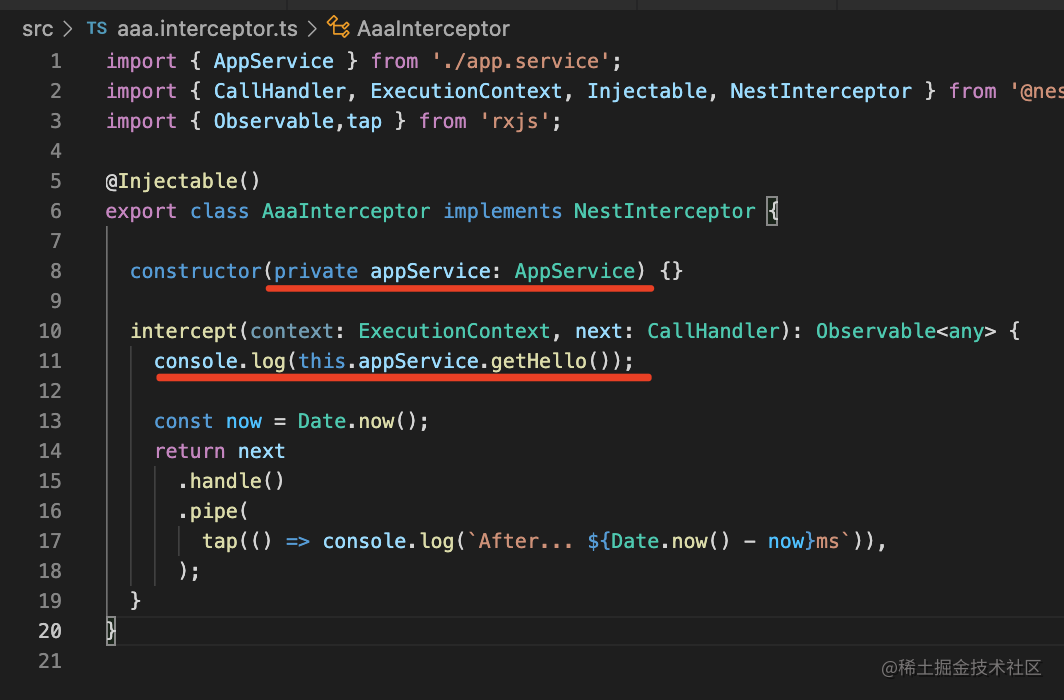Click the AaaInterceptor class symbol icon

click(x=339, y=29)
